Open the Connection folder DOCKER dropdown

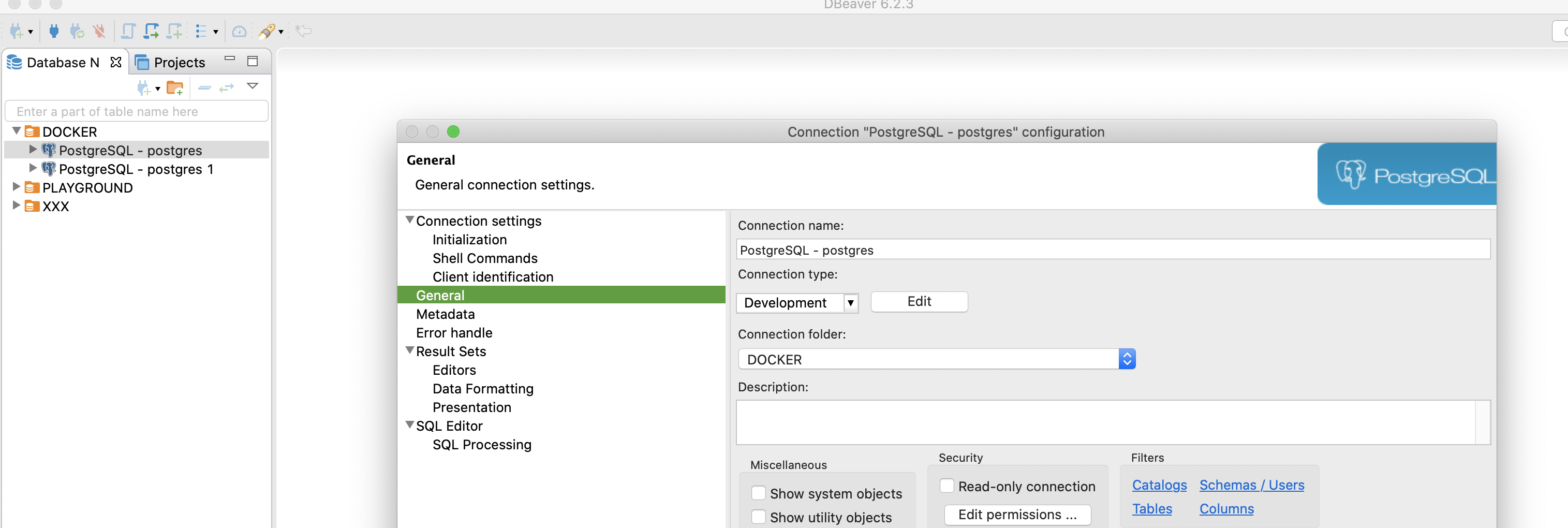(936, 359)
